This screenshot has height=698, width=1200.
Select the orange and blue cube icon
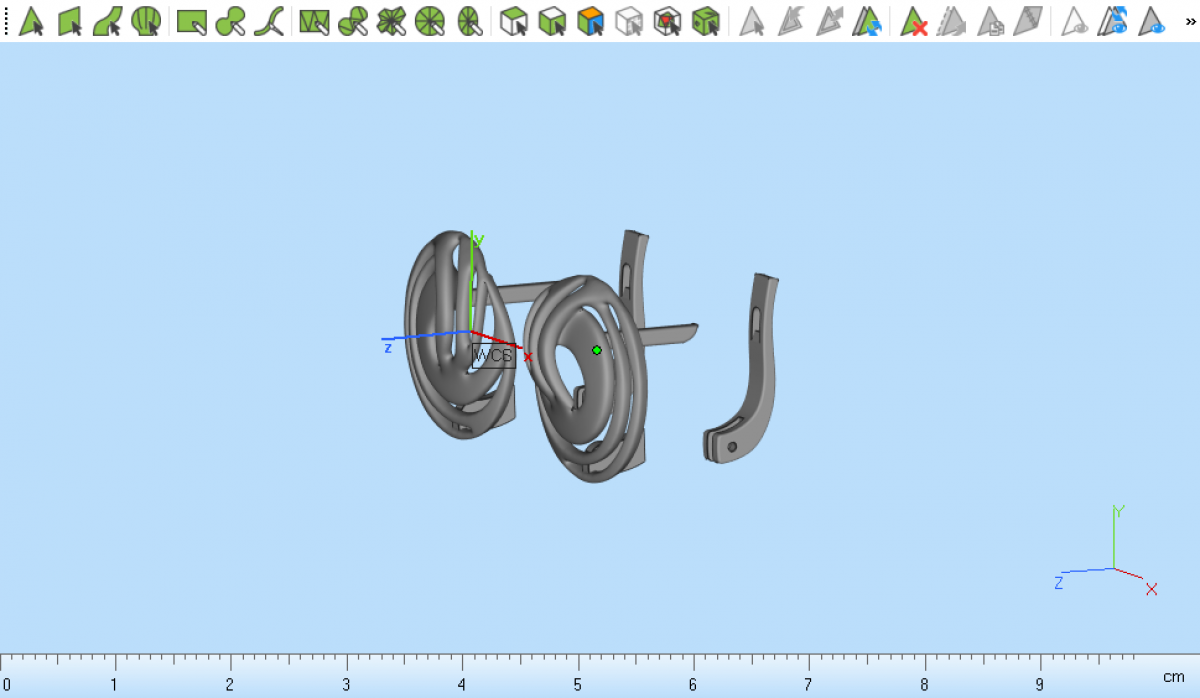(x=591, y=21)
